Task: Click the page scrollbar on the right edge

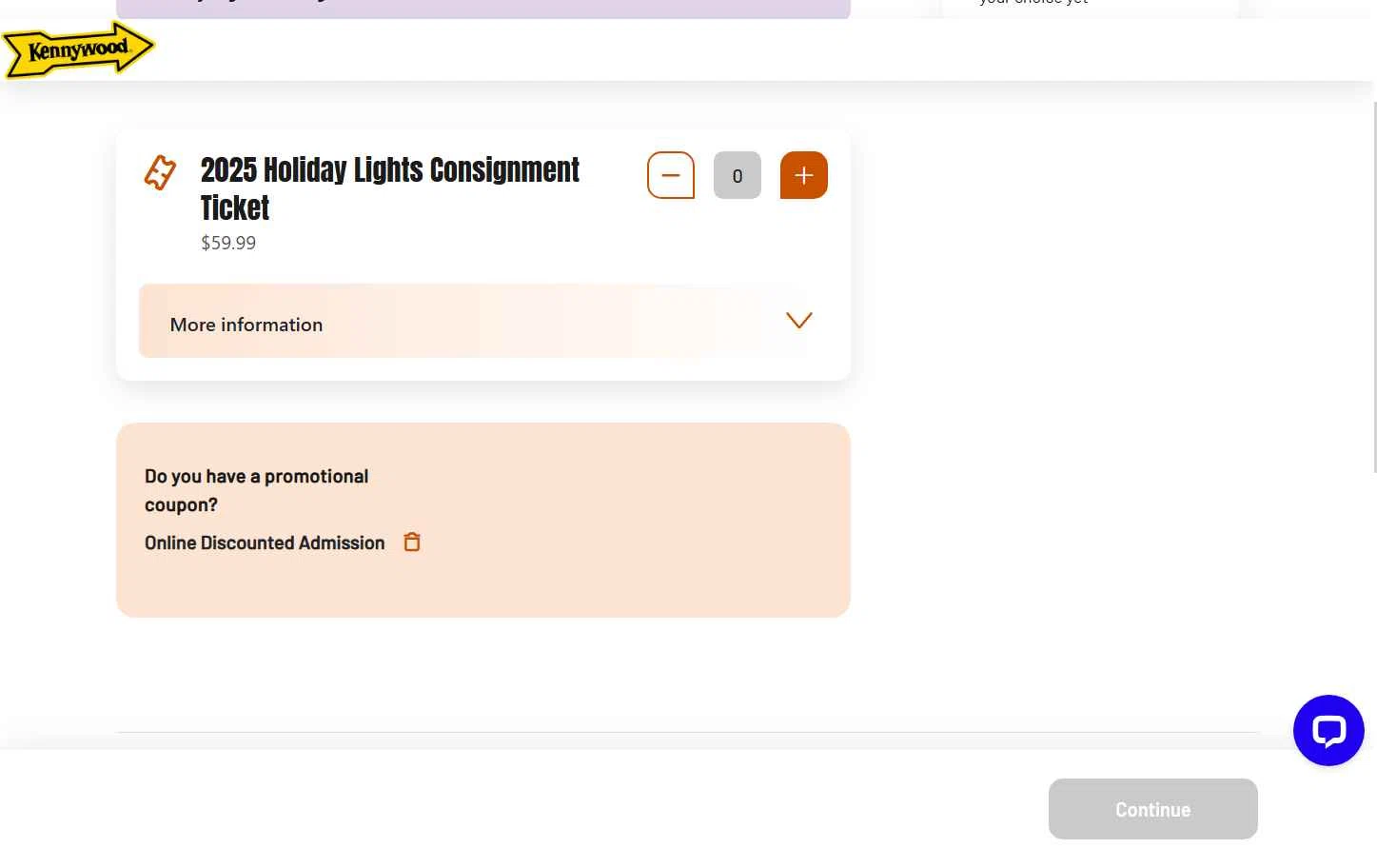Action: (x=1373, y=286)
